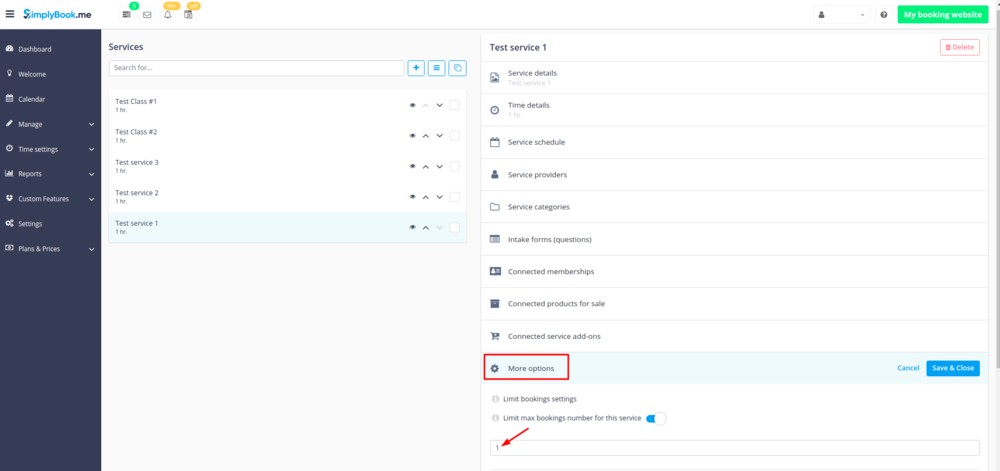Click the Search for services field

tap(257, 68)
